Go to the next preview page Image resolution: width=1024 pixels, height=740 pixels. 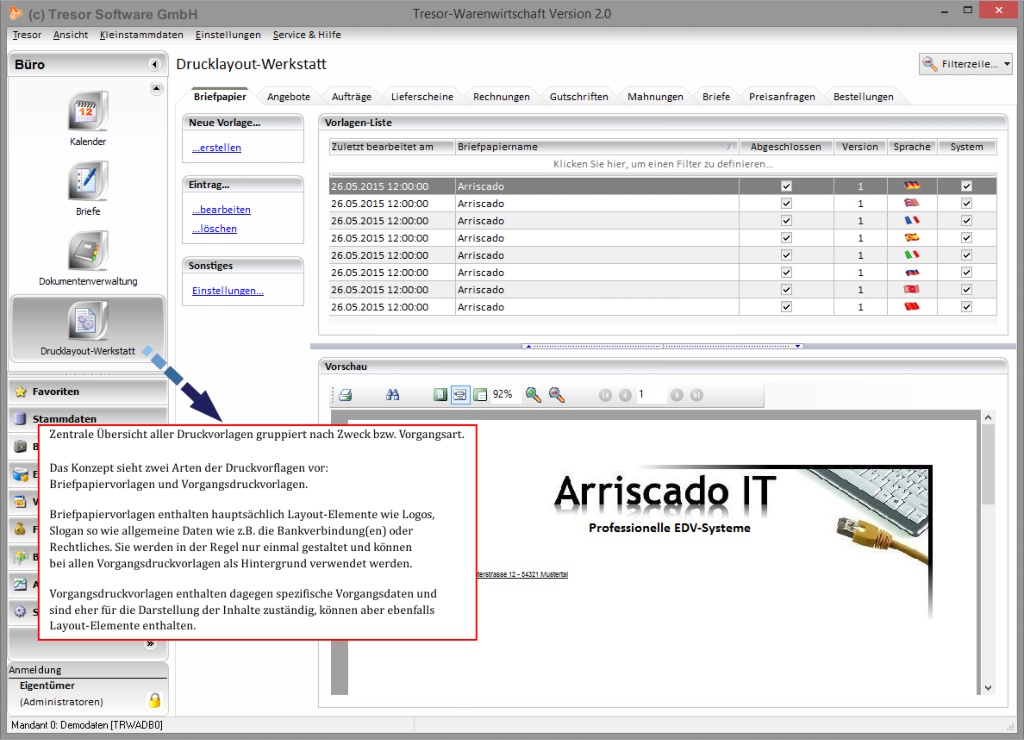[677, 395]
